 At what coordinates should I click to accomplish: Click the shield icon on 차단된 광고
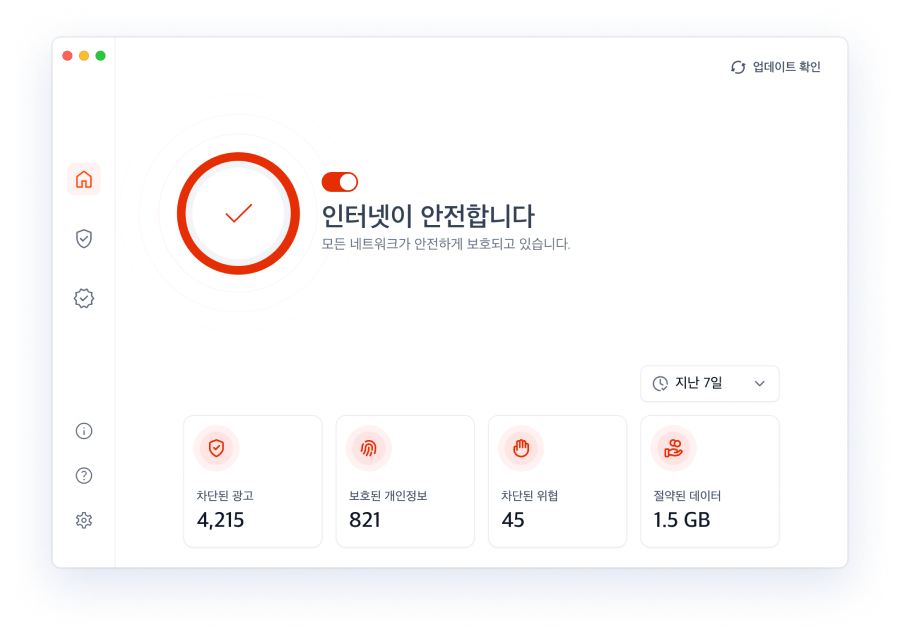[x=216, y=448]
